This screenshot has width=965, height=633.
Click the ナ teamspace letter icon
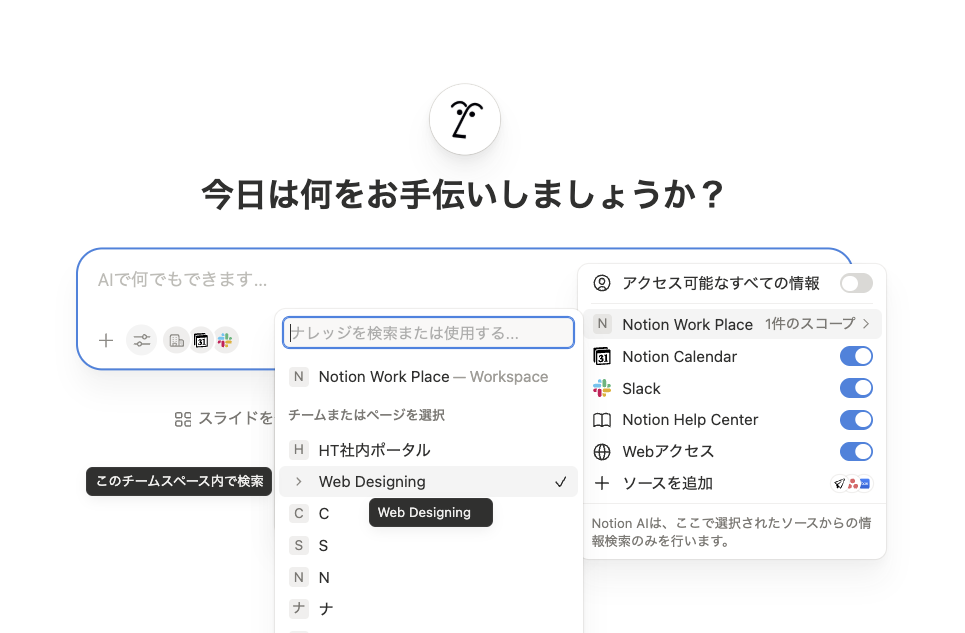tap(298, 608)
